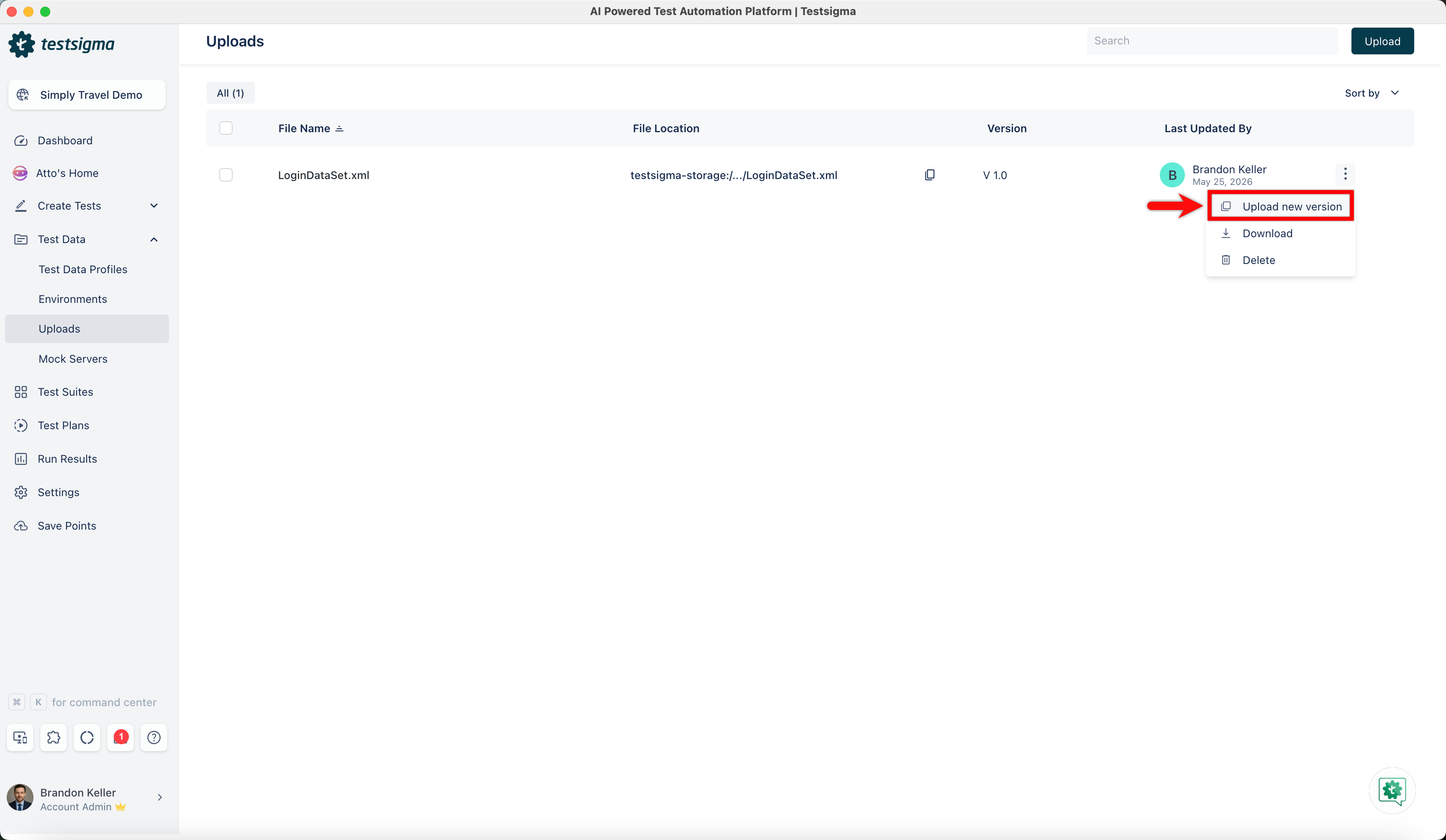The image size is (1446, 840).
Task: Click the May 25, 2026 date
Action: coord(1222,182)
